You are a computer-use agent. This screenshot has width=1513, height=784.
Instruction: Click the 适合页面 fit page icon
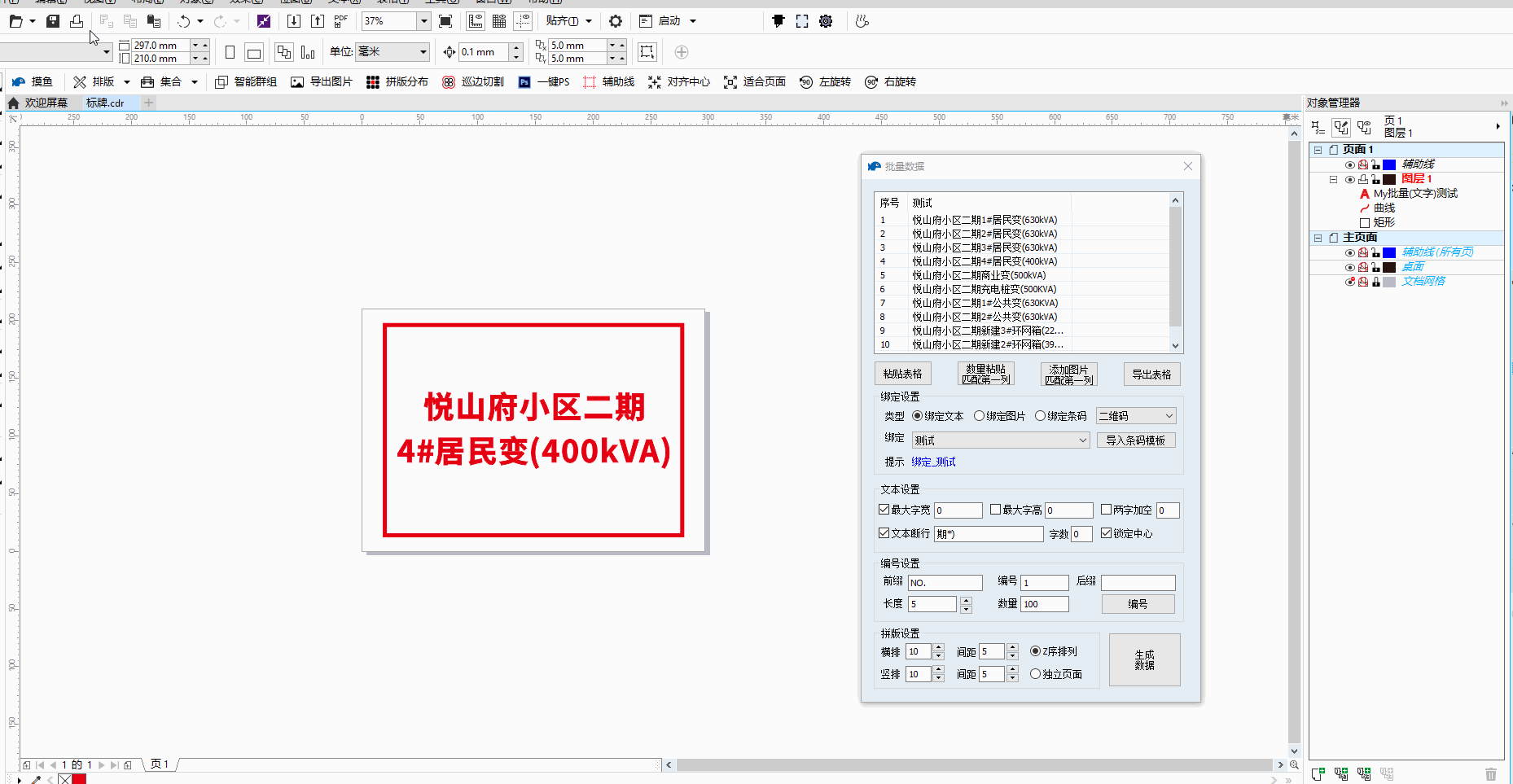730,82
